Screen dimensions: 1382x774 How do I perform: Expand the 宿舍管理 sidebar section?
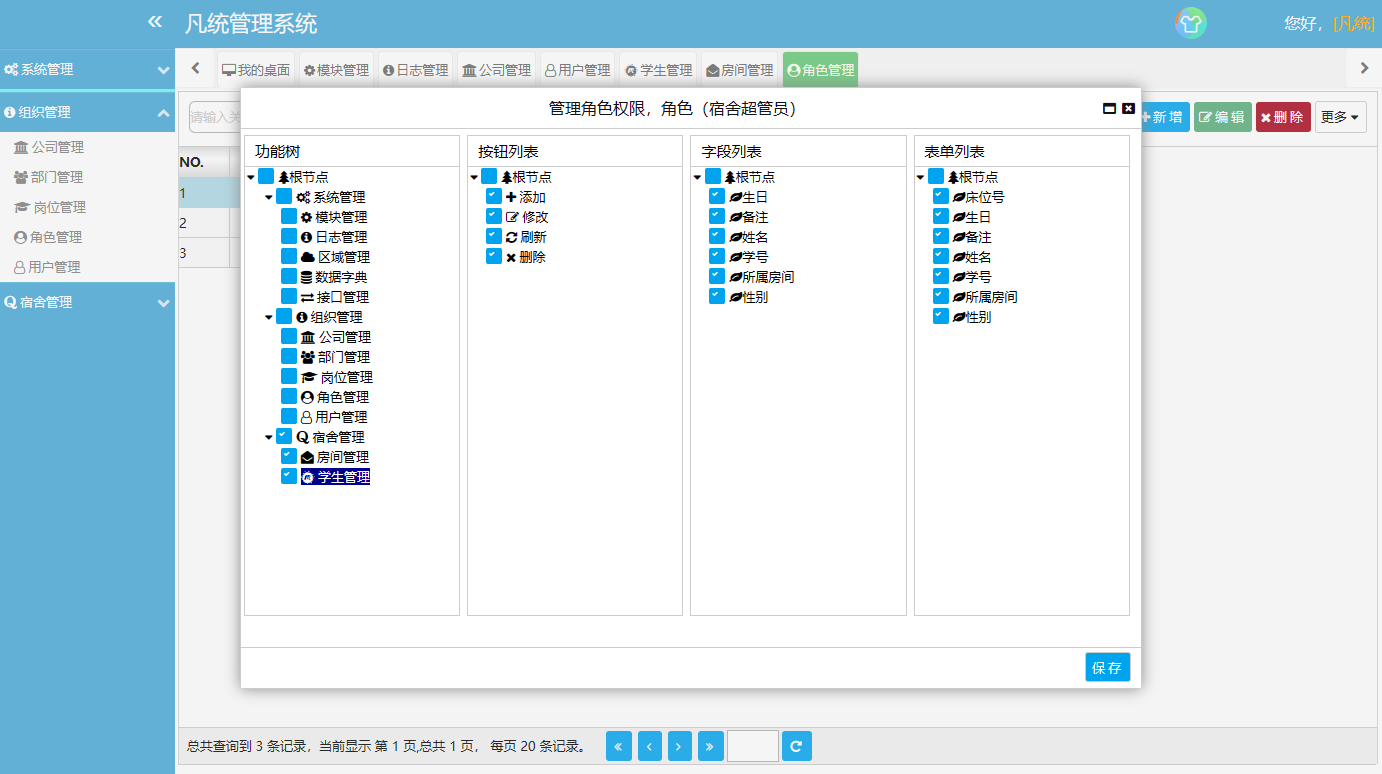[x=87, y=302]
